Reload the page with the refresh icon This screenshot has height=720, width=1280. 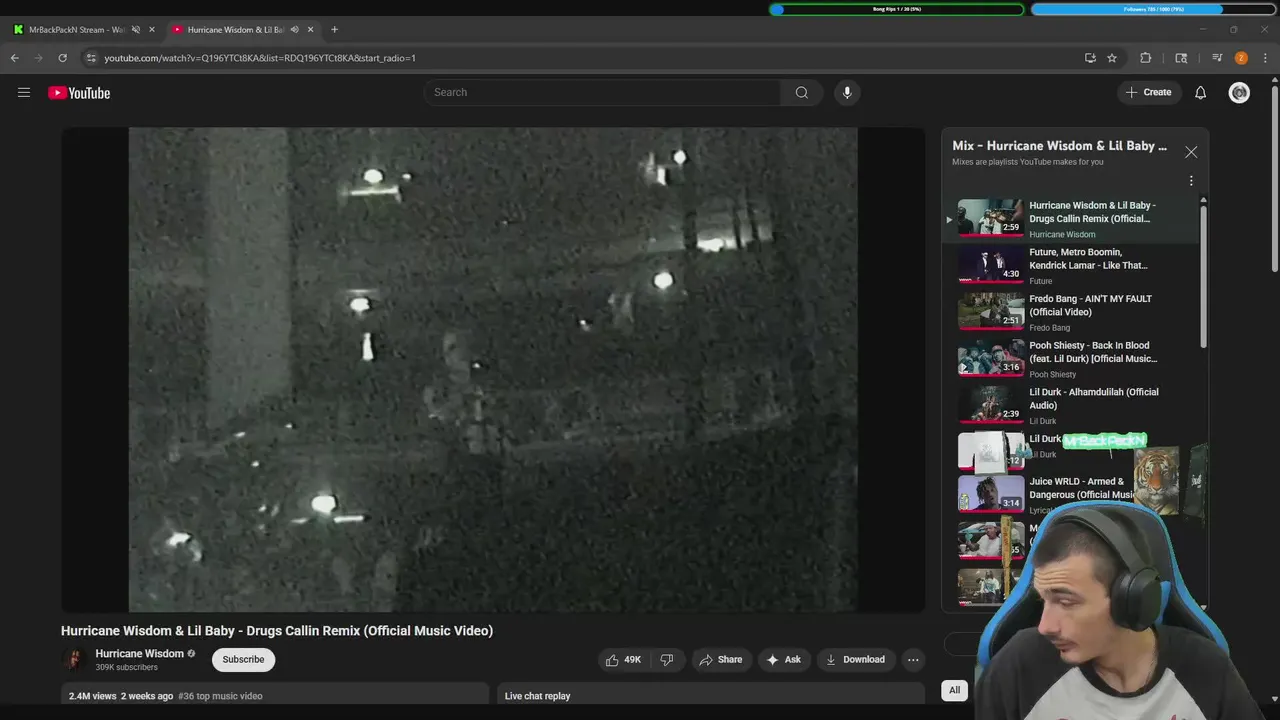(62, 58)
